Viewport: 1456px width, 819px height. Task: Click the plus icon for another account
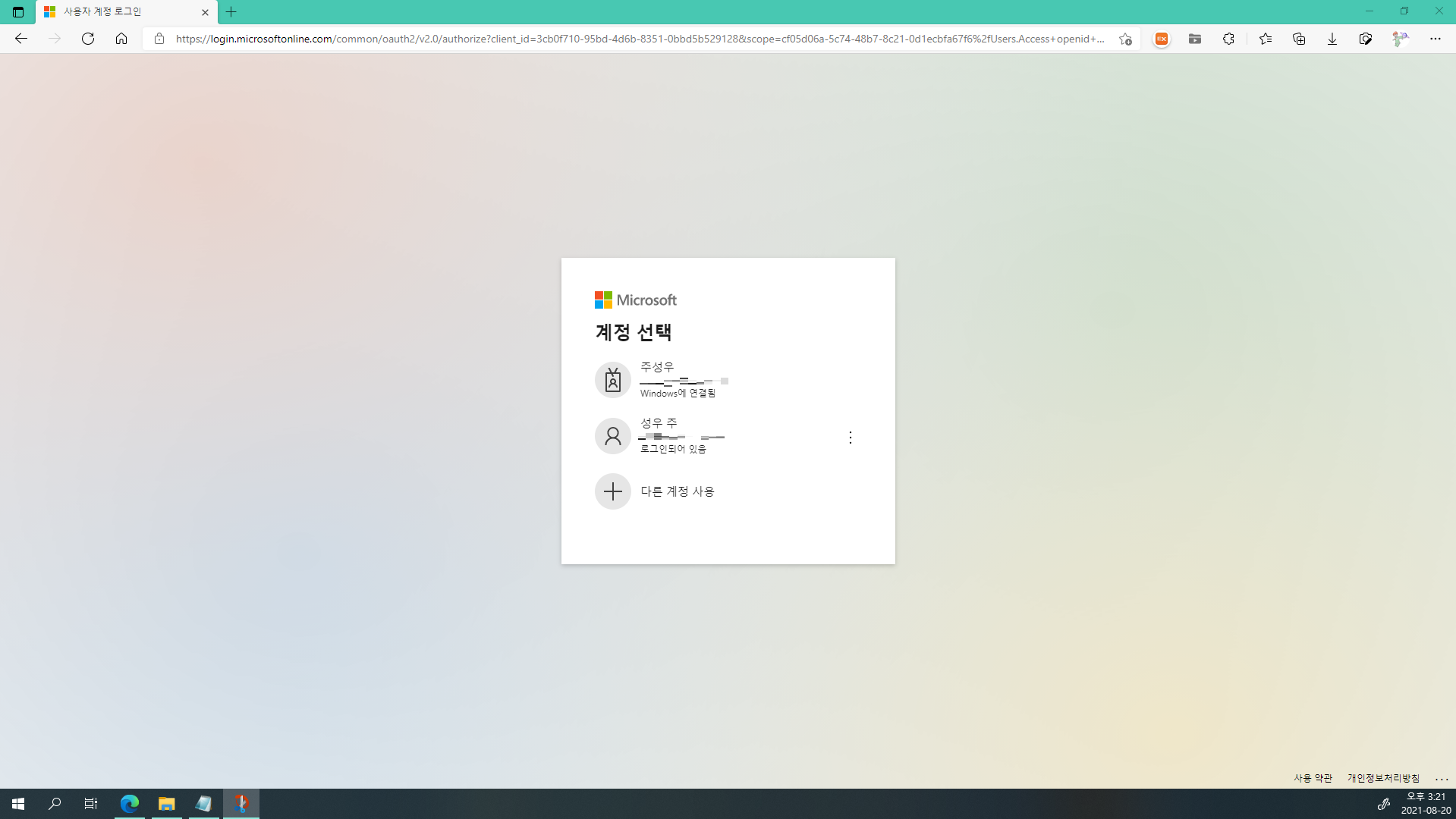[x=613, y=491]
